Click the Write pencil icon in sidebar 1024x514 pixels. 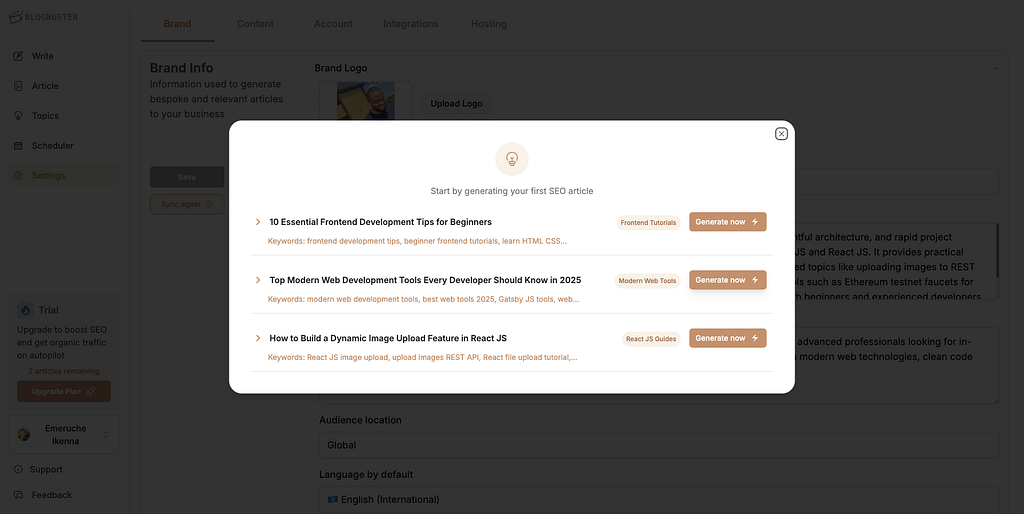click(x=18, y=56)
